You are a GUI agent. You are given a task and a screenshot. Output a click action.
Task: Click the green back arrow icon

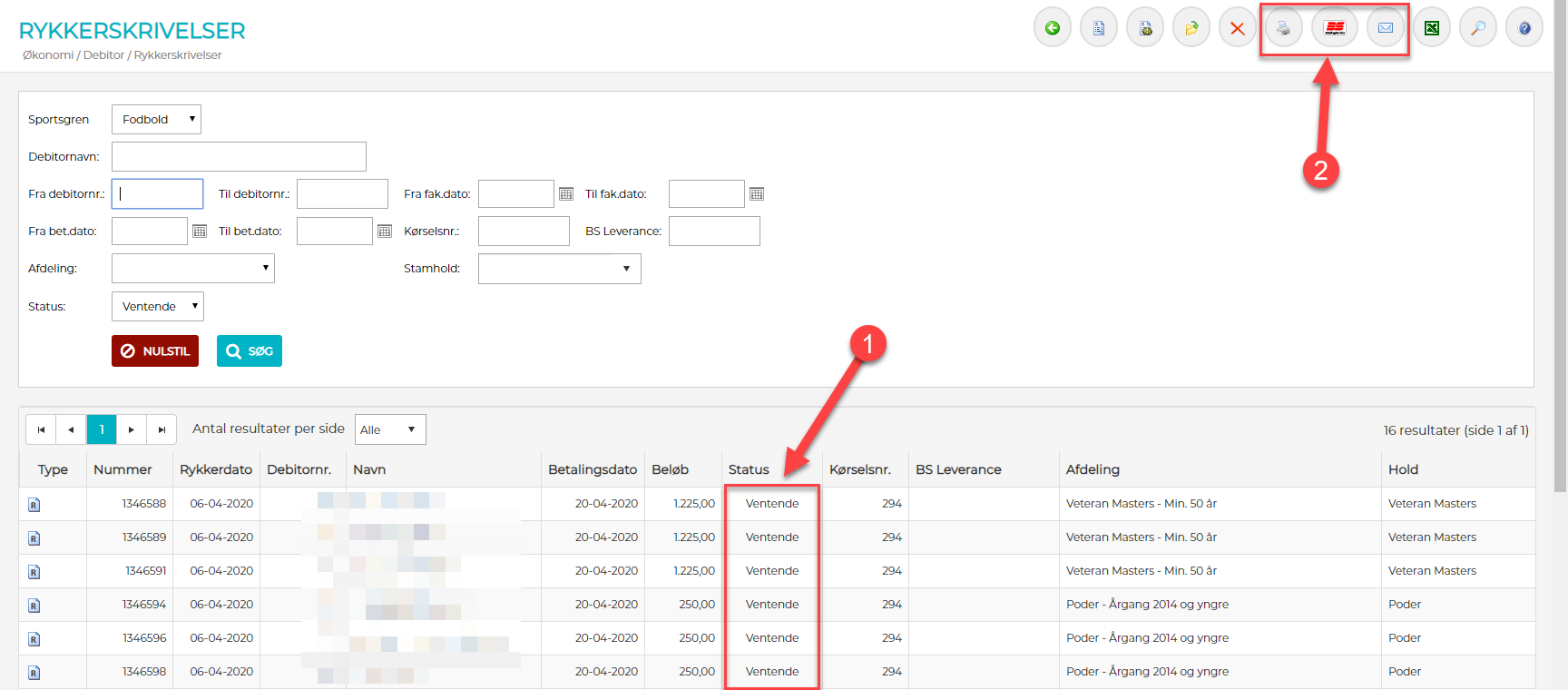tap(1053, 28)
